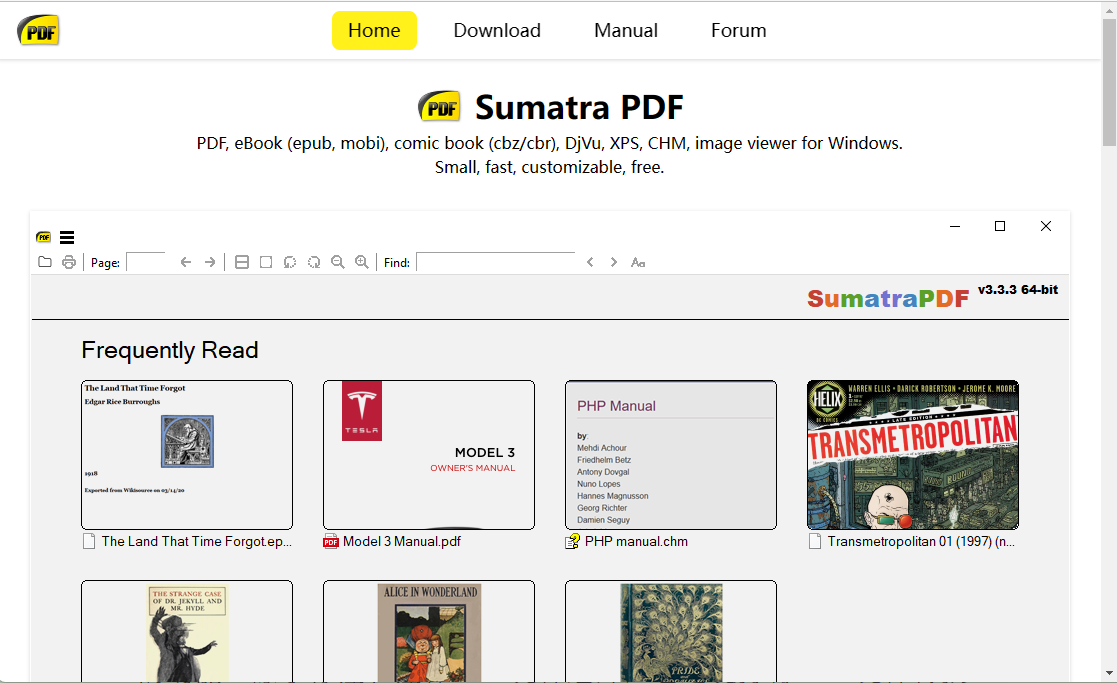Rotate right icon in the toolbar

coord(314,262)
